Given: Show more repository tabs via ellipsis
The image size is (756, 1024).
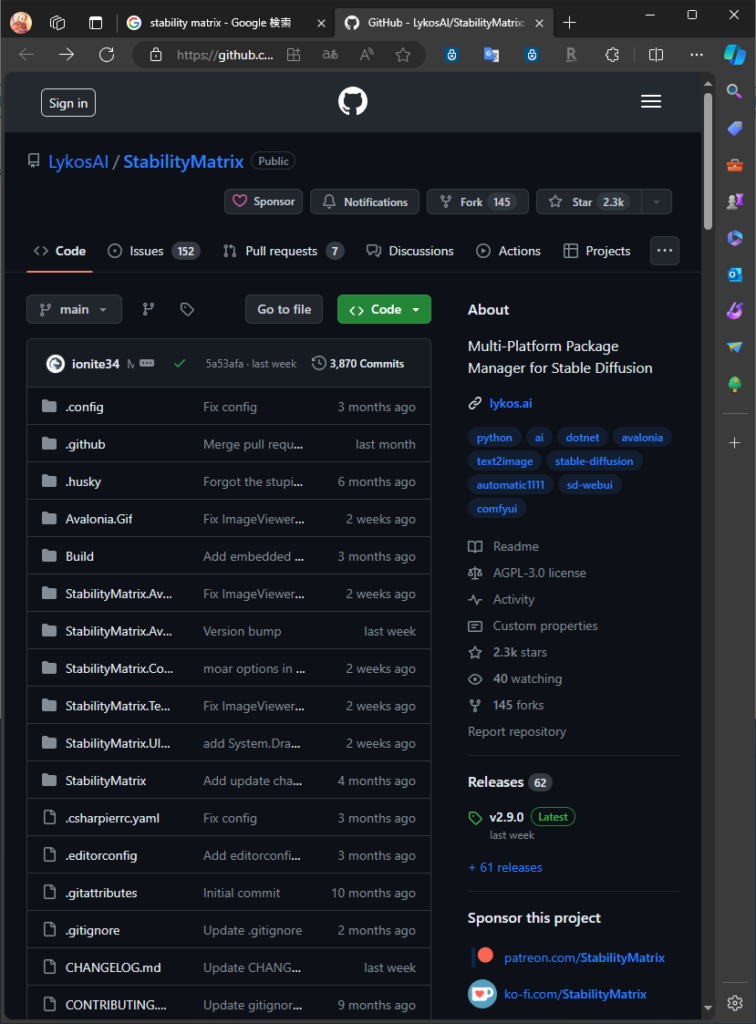Looking at the screenshot, I should pos(665,251).
